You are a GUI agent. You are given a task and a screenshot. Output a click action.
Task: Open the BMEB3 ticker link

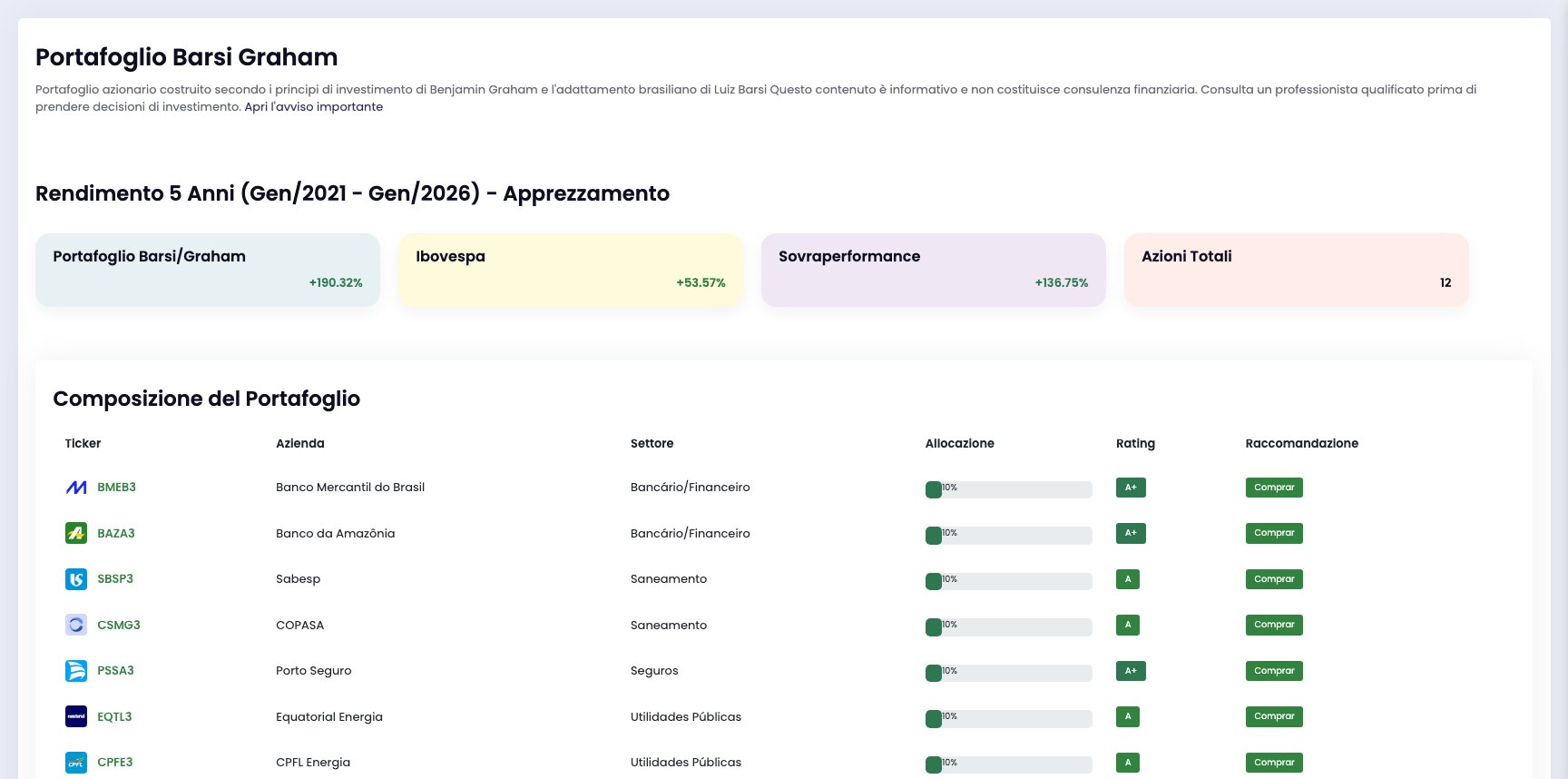point(116,488)
